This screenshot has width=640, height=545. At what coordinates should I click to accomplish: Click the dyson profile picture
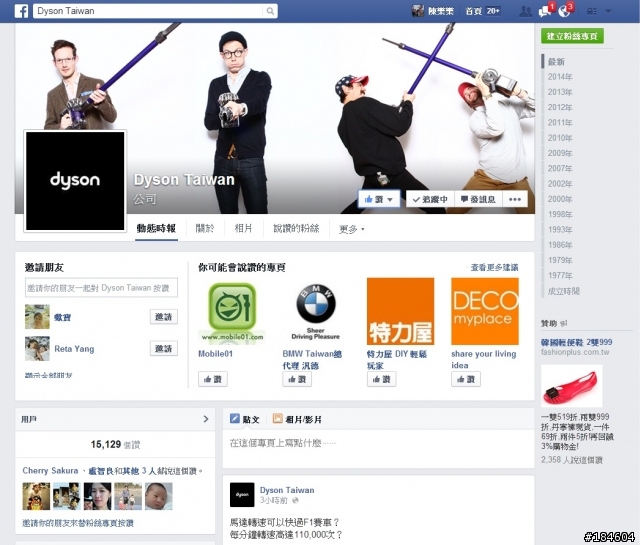(75, 181)
